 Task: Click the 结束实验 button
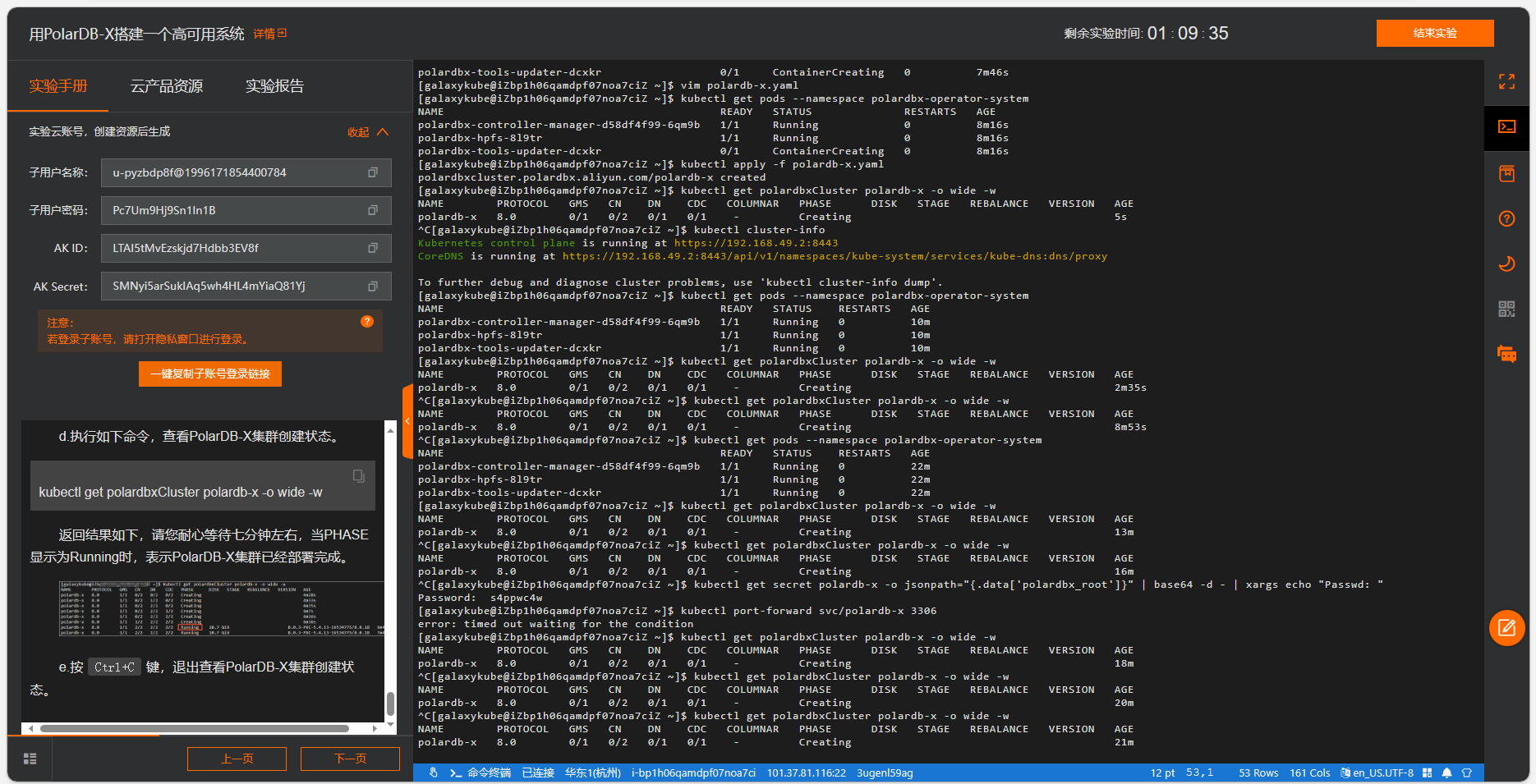[1435, 33]
